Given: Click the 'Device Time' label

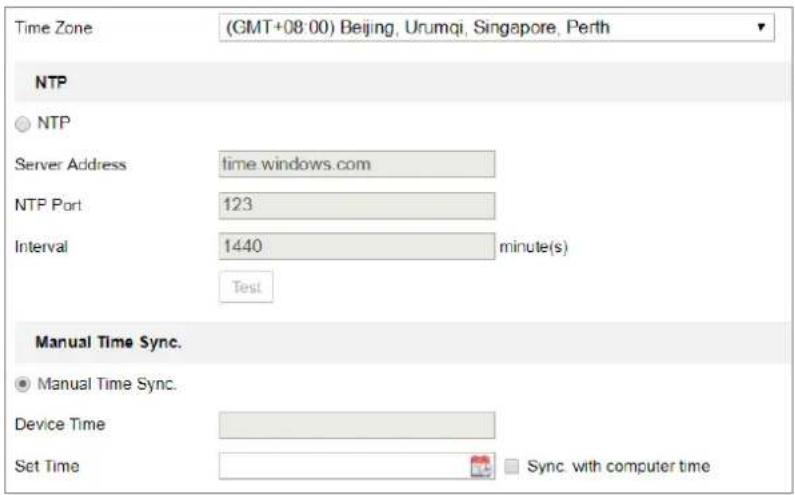Looking at the screenshot, I should (60, 425).
